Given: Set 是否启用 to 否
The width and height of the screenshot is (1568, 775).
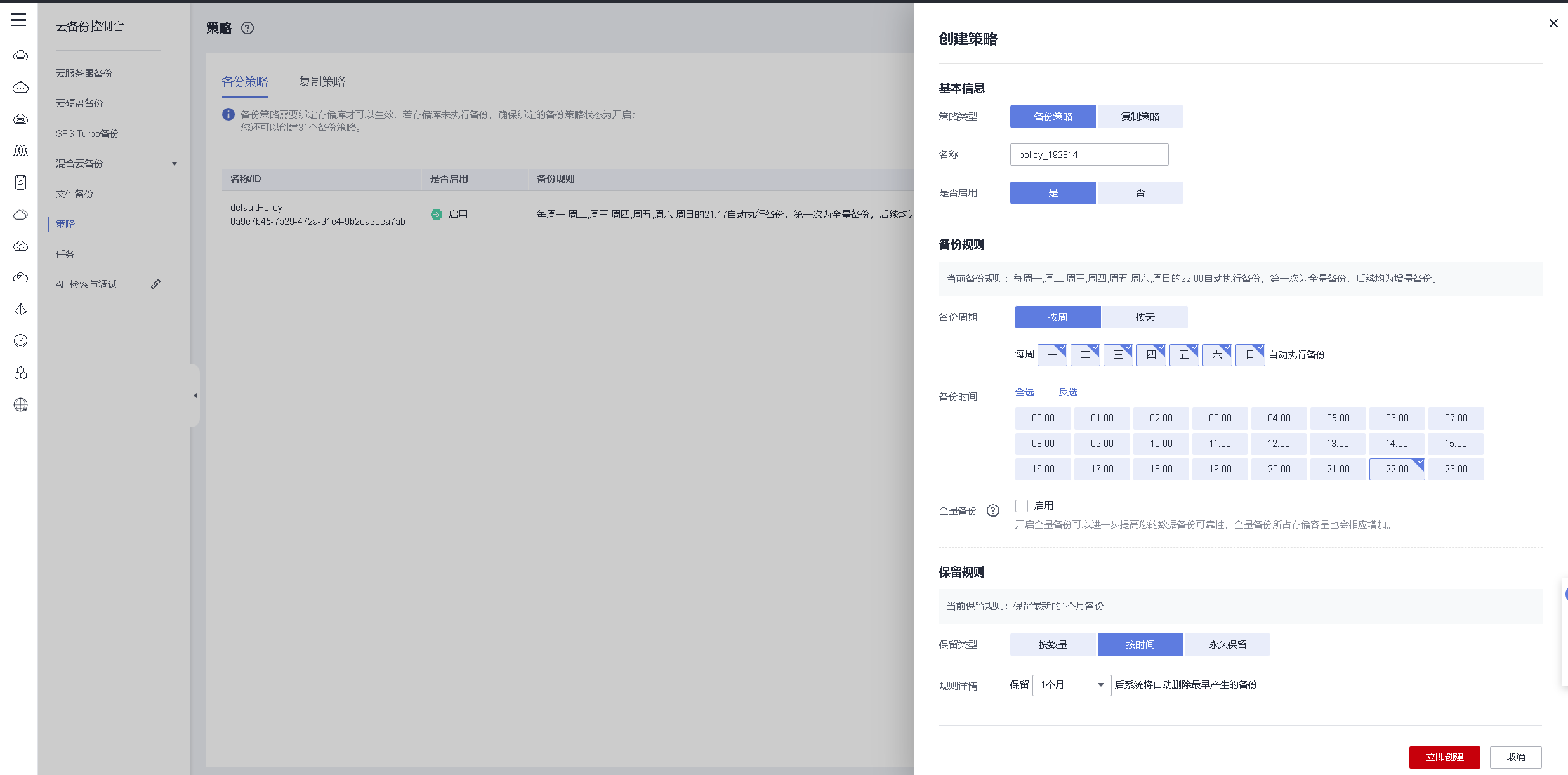Looking at the screenshot, I should tap(1140, 192).
